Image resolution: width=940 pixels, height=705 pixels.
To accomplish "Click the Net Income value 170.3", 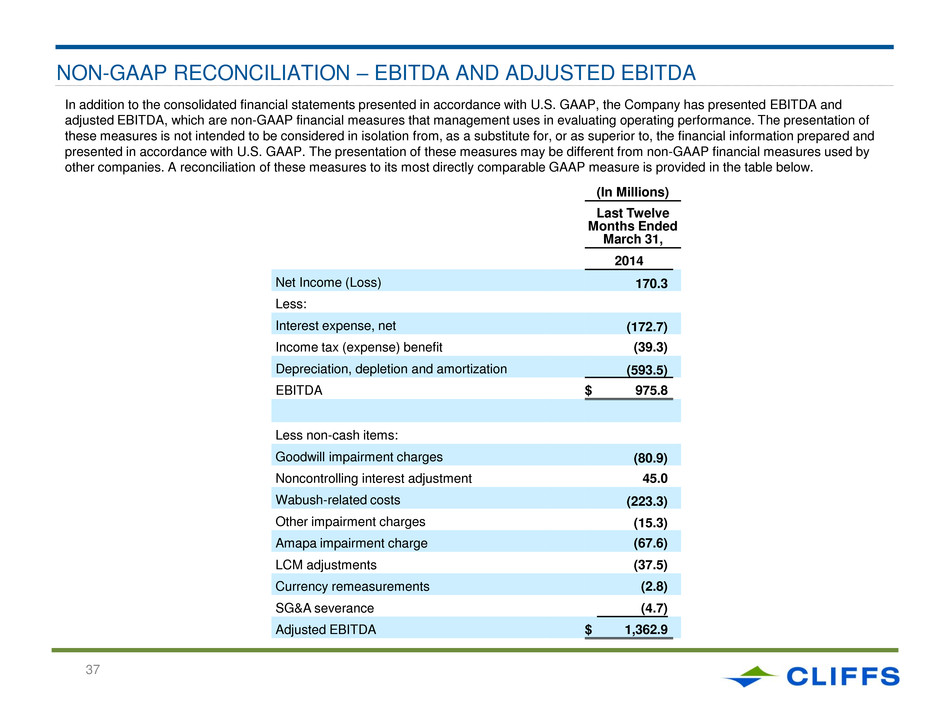I will [x=651, y=284].
